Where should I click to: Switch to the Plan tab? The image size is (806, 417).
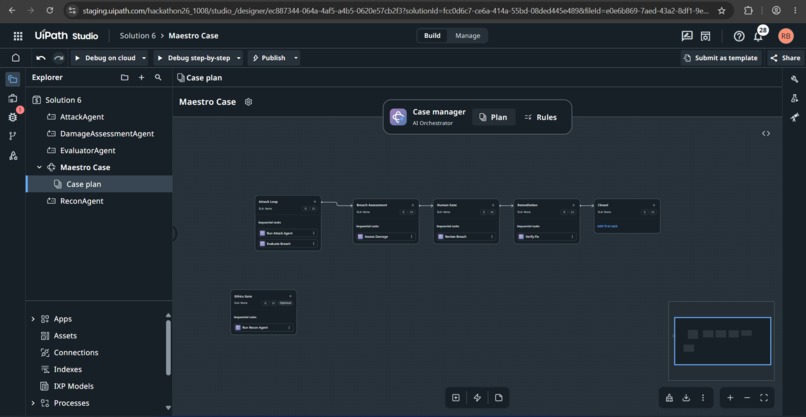pyautogui.click(x=493, y=117)
